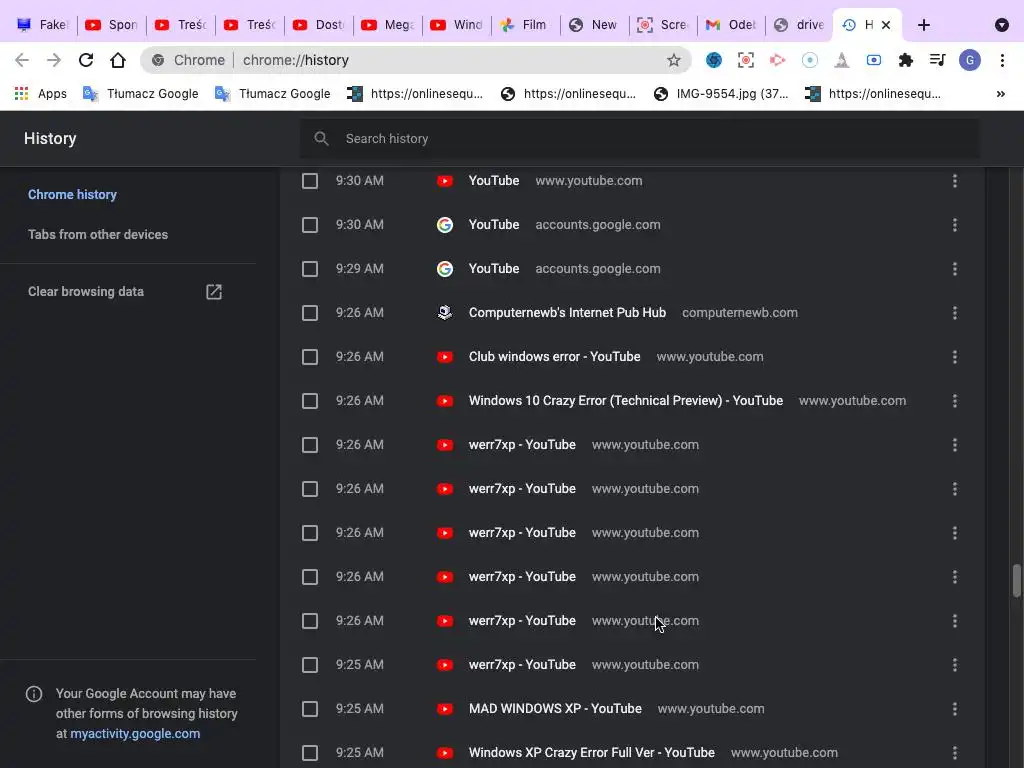Open the Computernewb's Internet Pub Hub favicon
The width and height of the screenshot is (1024, 768).
[445, 313]
